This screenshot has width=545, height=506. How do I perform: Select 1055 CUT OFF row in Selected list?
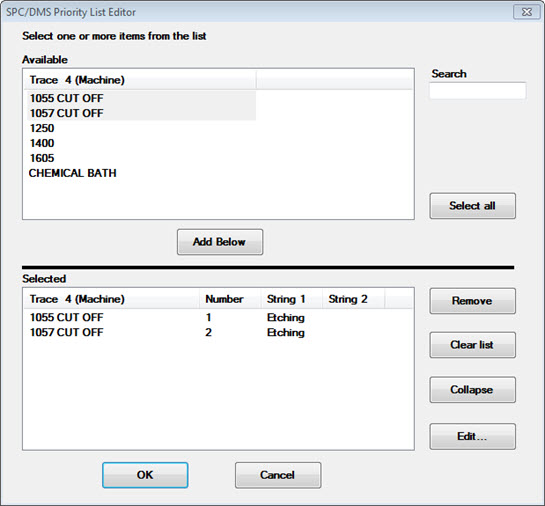(218, 318)
